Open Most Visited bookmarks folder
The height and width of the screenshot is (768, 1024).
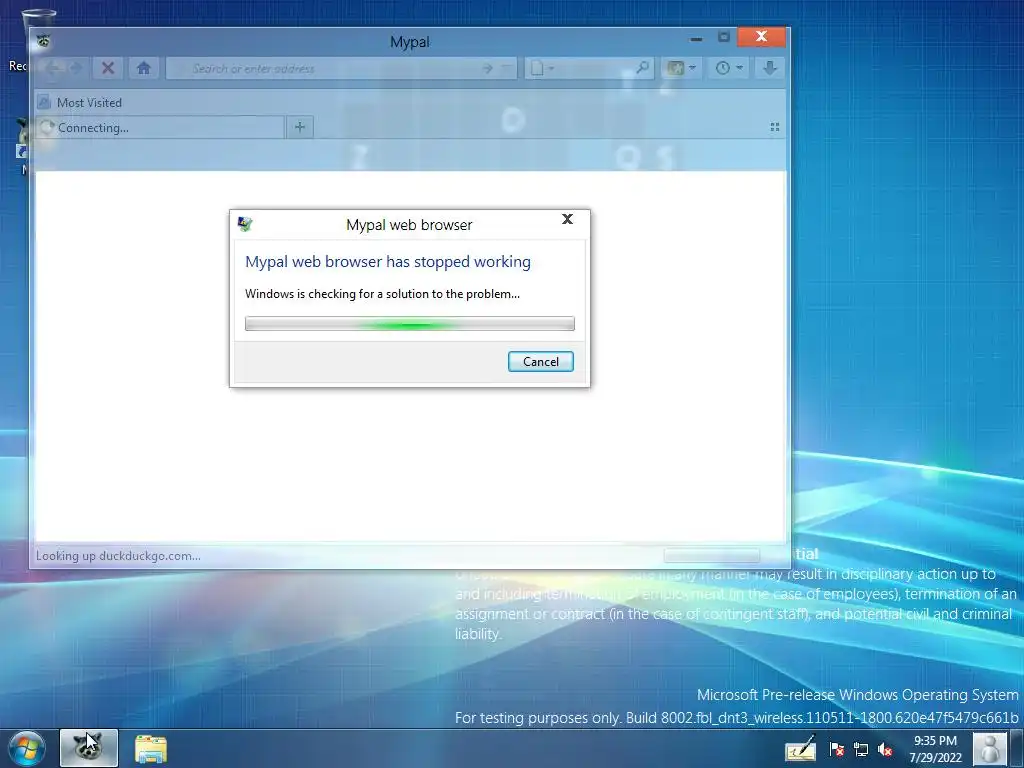pyautogui.click(x=80, y=103)
